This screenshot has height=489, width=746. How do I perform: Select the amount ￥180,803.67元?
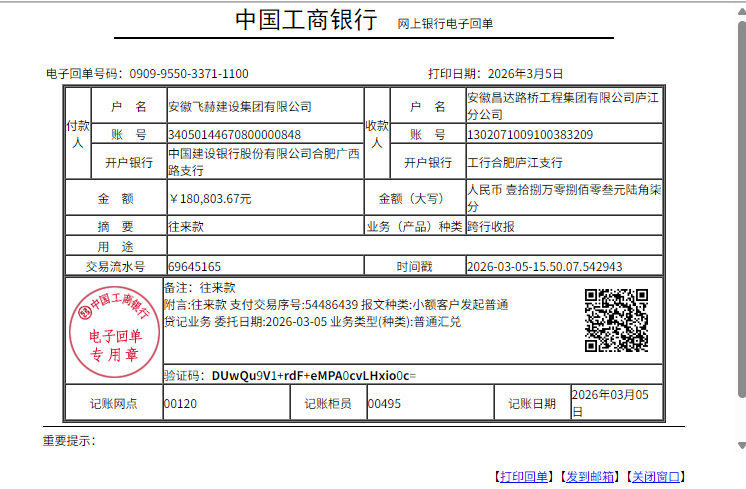(210, 198)
